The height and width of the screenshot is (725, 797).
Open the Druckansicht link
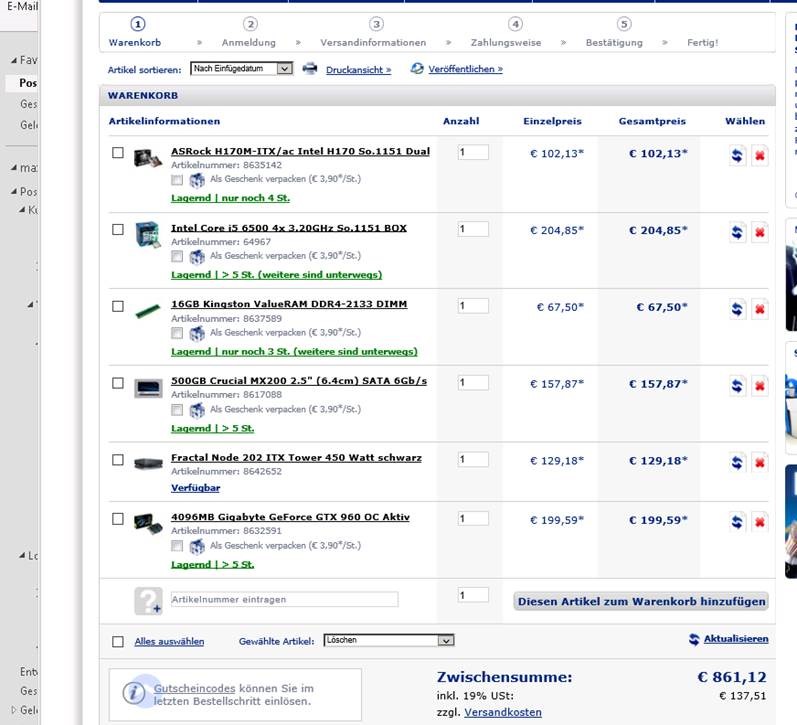pyautogui.click(x=358, y=70)
